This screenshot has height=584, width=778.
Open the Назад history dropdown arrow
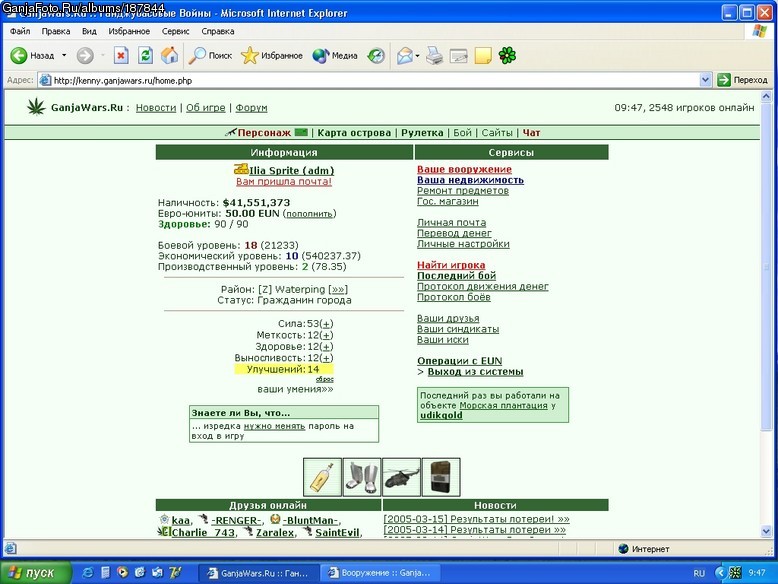(x=64, y=56)
